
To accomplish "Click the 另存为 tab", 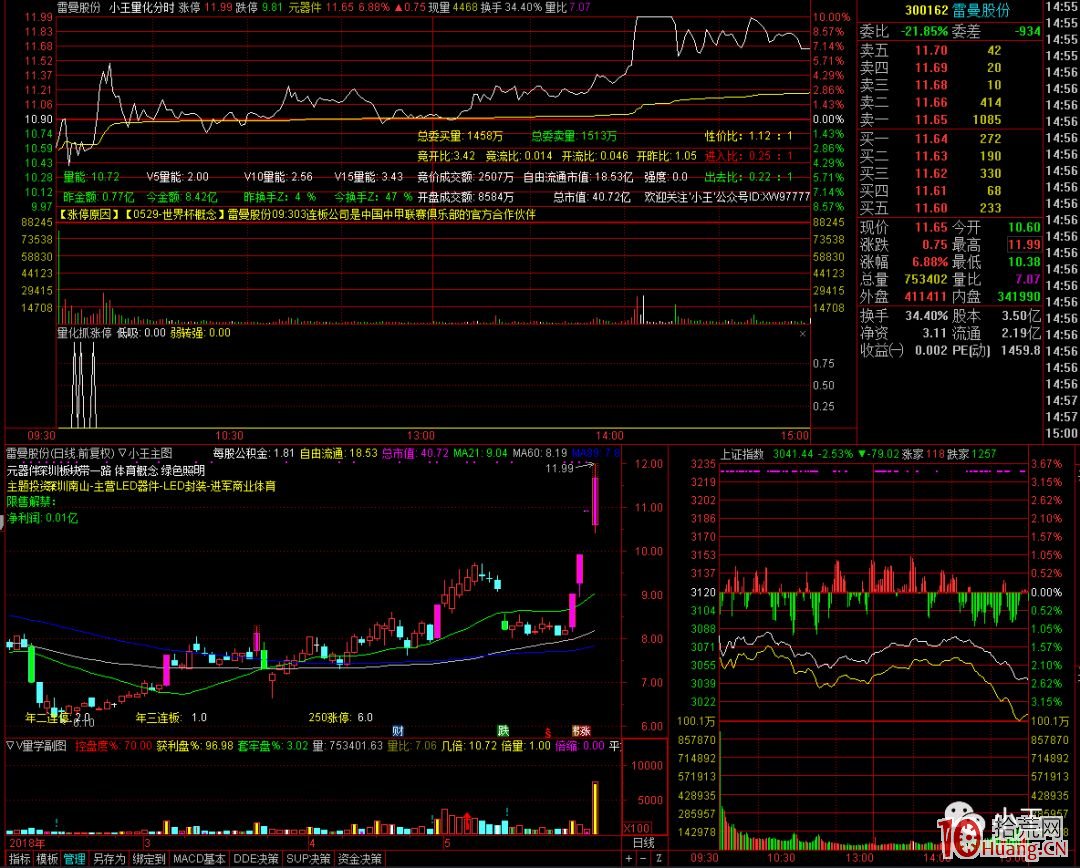I will [109, 859].
